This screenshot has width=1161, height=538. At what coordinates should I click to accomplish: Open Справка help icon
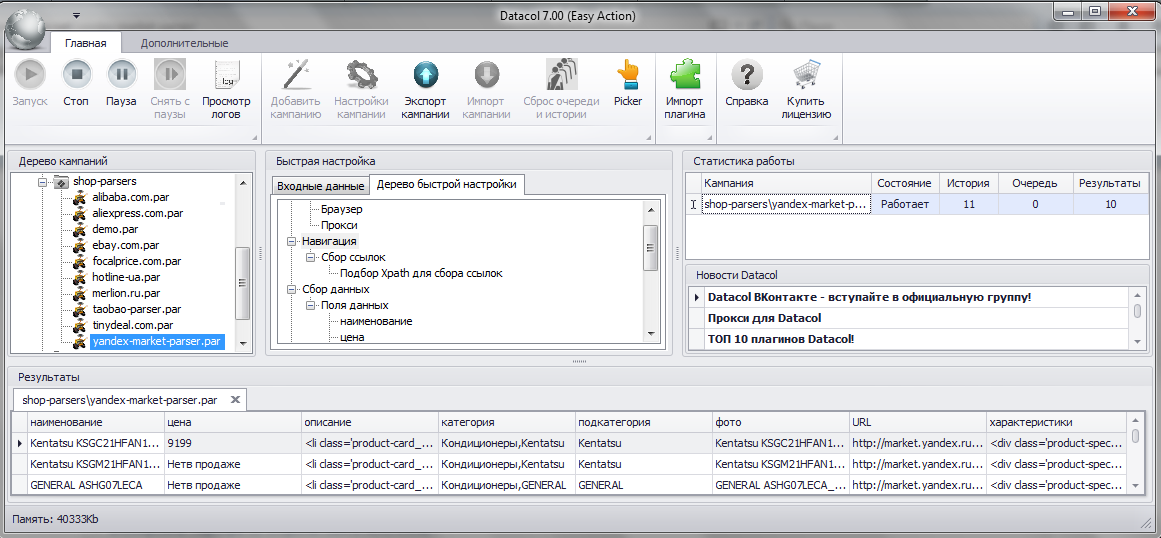746,75
